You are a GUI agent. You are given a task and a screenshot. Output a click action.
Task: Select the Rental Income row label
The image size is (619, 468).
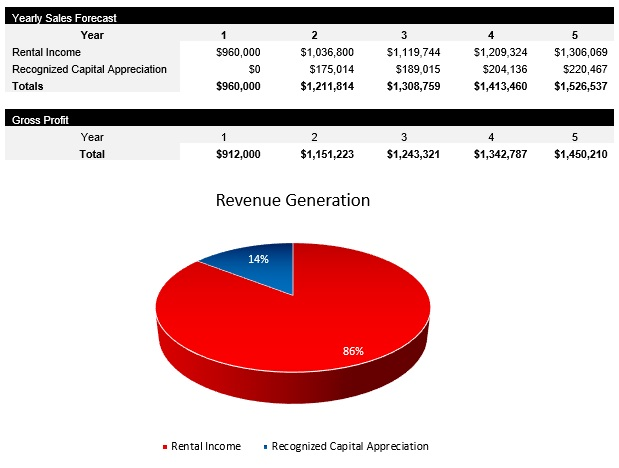point(46,52)
